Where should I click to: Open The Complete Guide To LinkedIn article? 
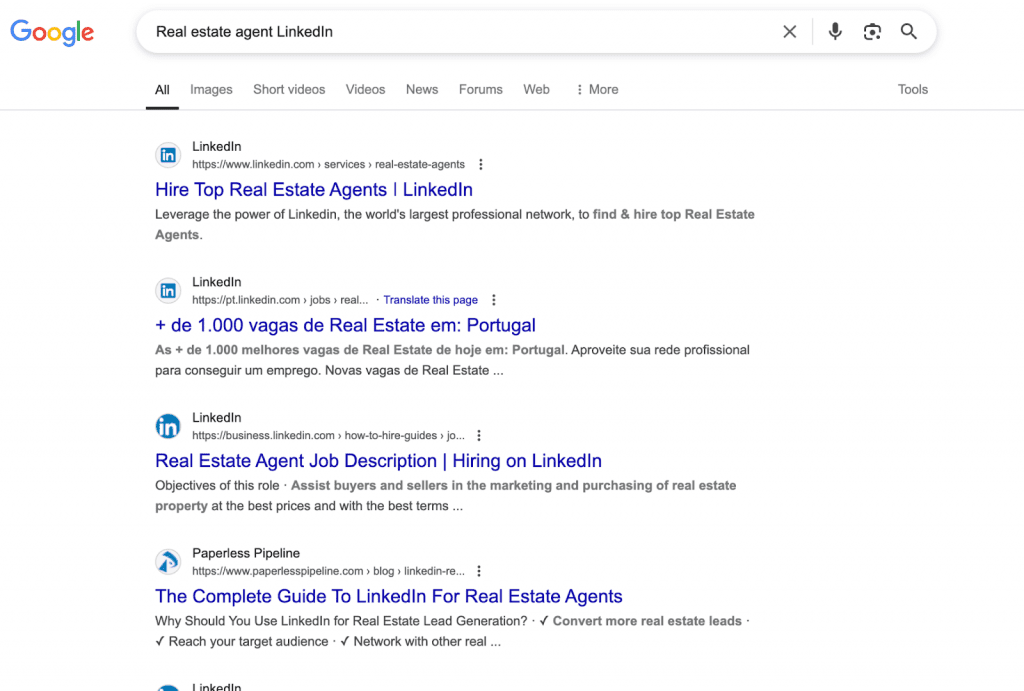[x=389, y=596]
